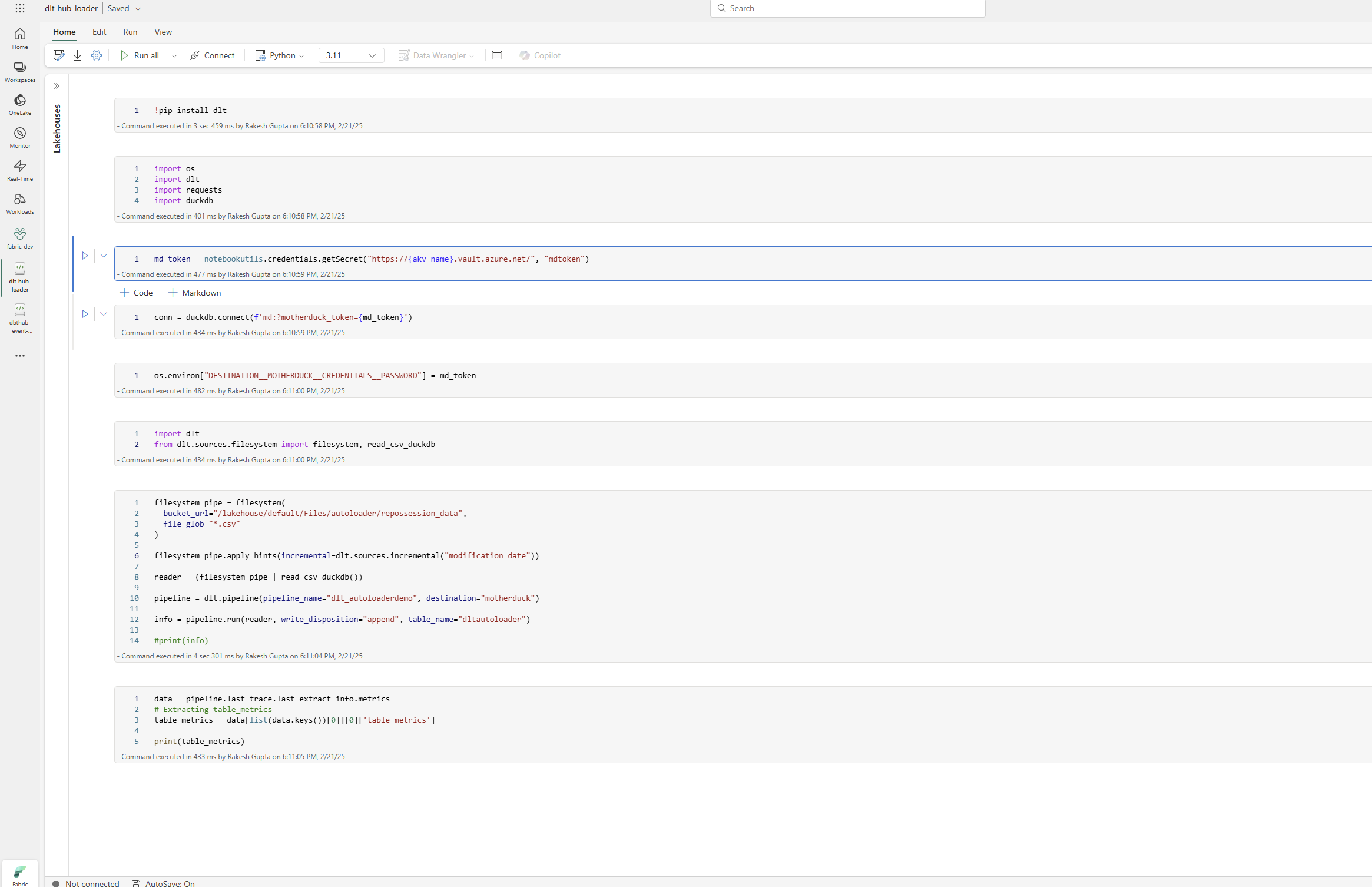
Task: Open the View ribbon tab
Action: click(x=163, y=32)
